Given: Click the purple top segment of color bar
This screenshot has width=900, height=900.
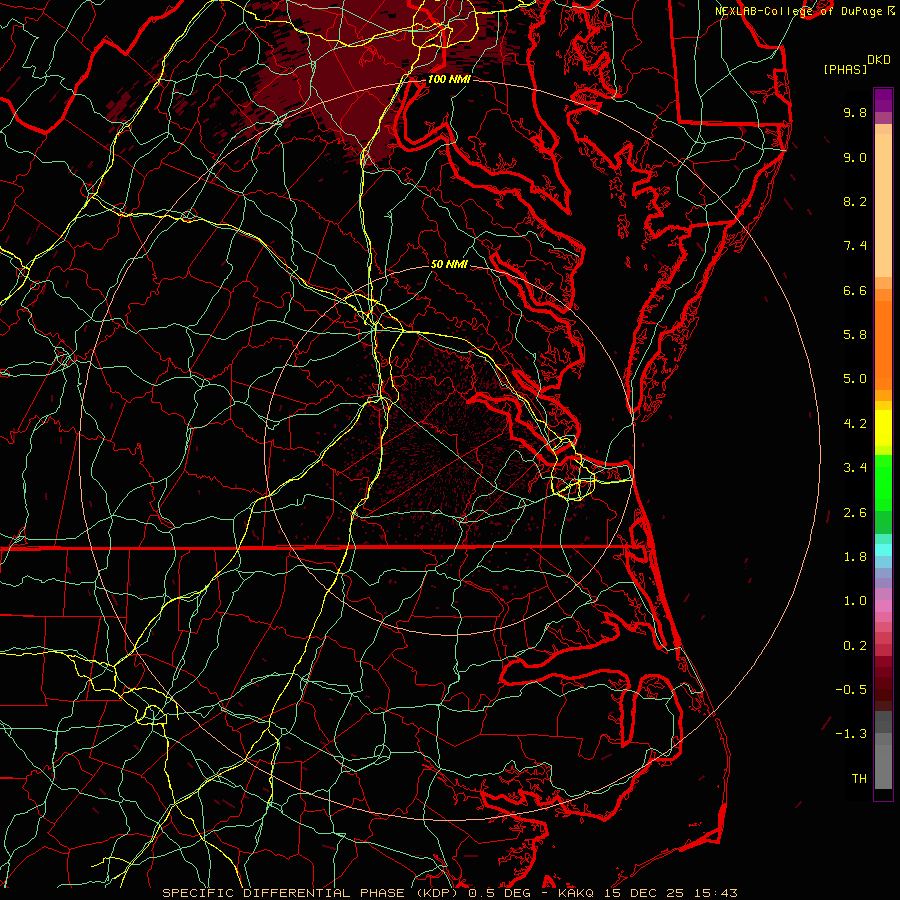Looking at the screenshot, I should pos(883,100).
